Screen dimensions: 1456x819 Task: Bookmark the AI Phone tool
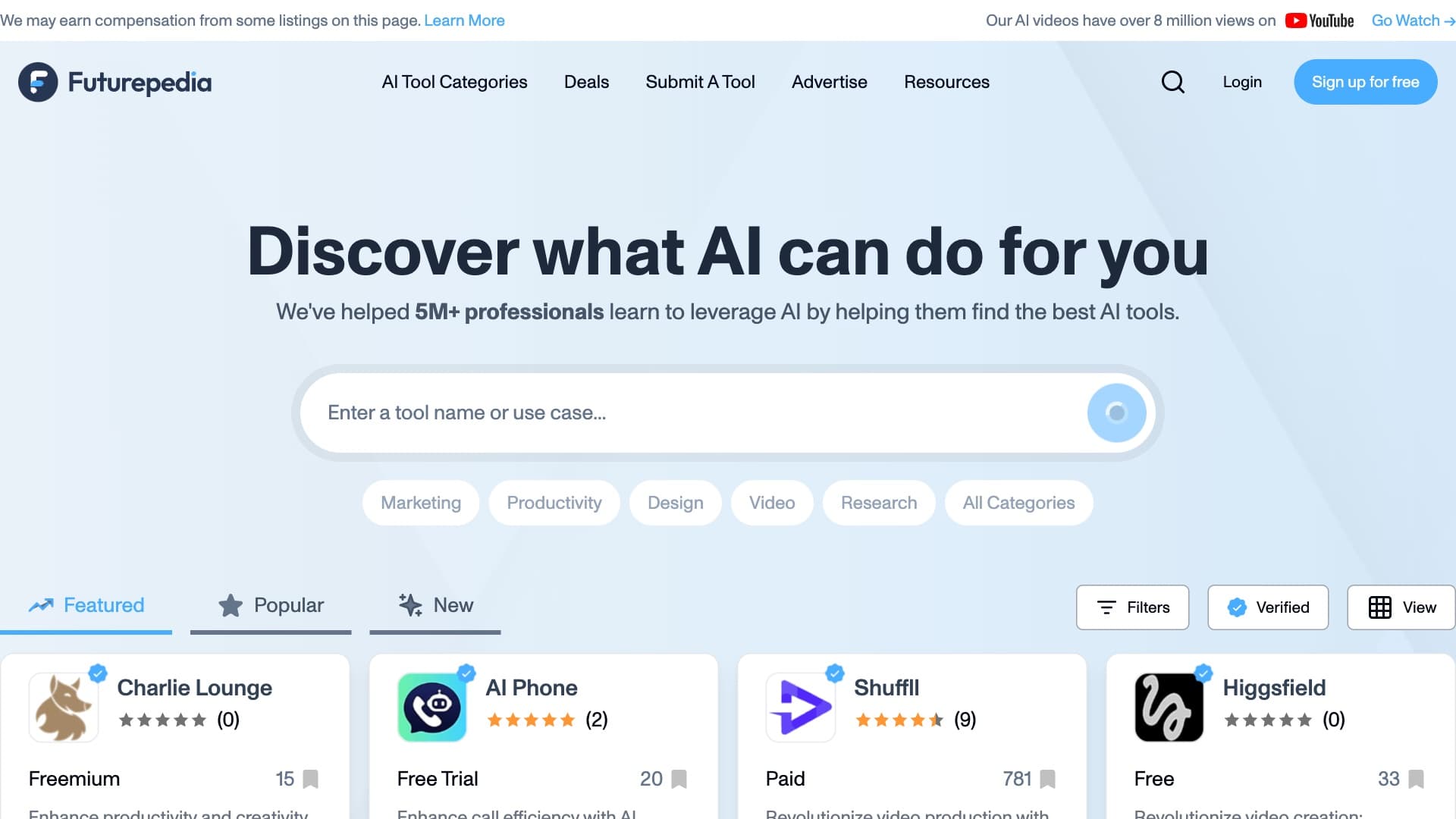679,779
